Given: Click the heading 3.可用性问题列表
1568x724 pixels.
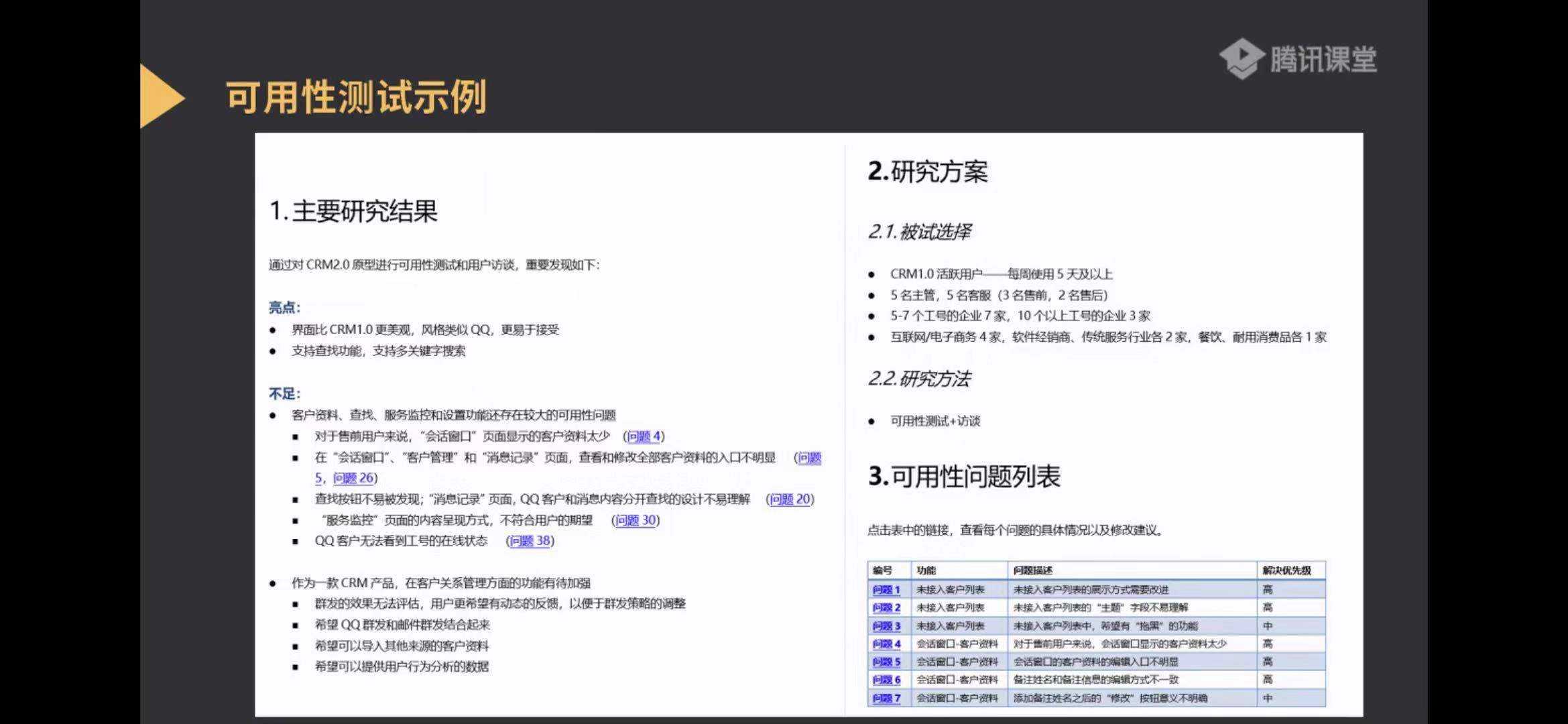Looking at the screenshot, I should coord(964,477).
